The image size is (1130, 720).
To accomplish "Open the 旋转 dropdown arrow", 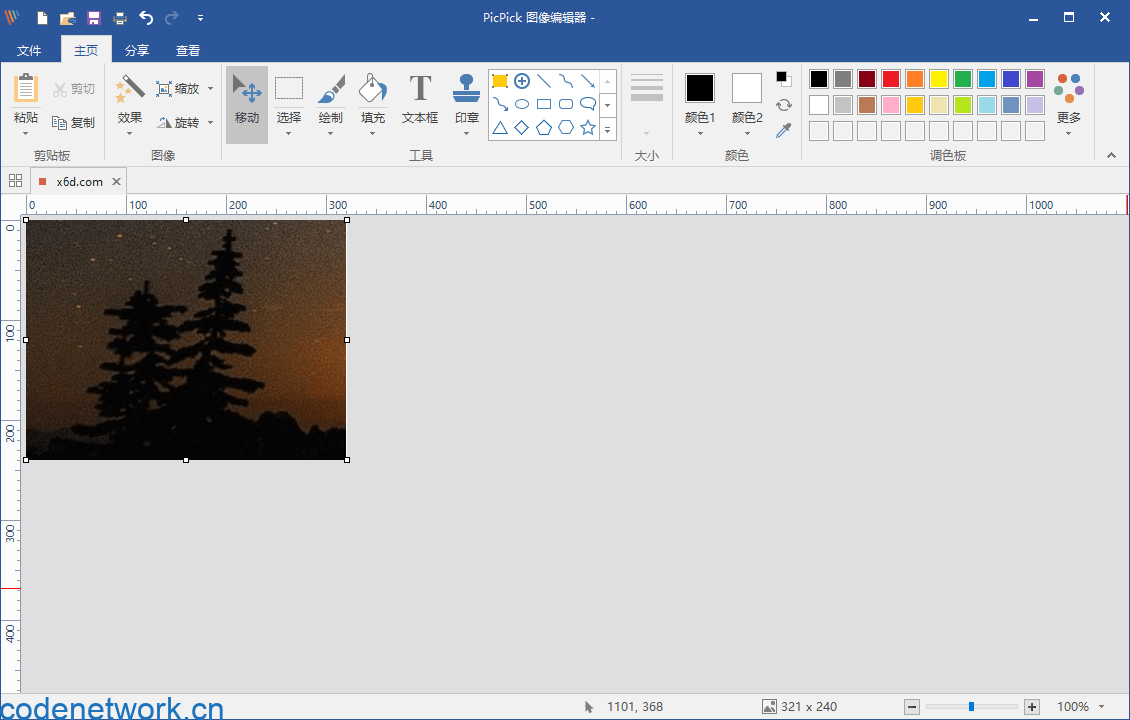I will (x=210, y=123).
